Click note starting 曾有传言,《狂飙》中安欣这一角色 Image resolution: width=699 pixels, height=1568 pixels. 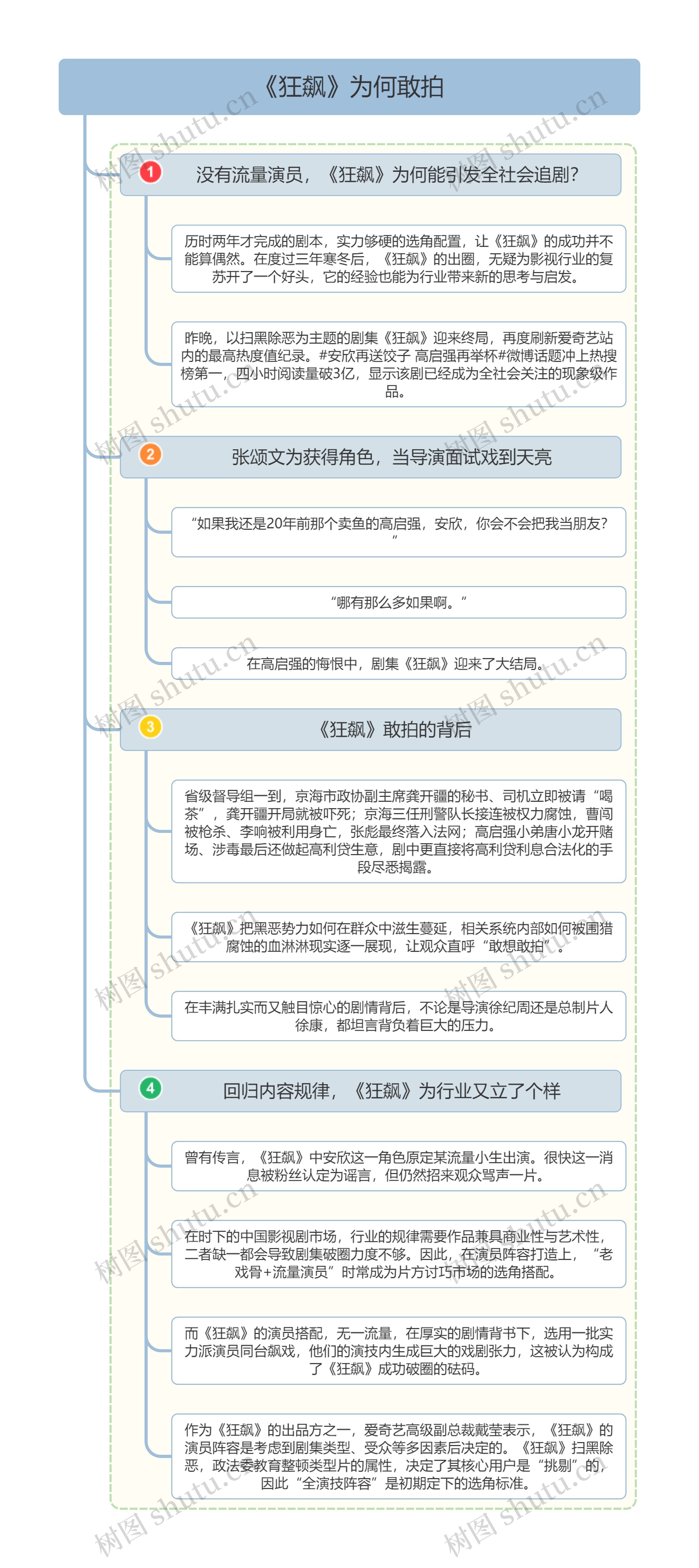pyautogui.click(x=399, y=1166)
